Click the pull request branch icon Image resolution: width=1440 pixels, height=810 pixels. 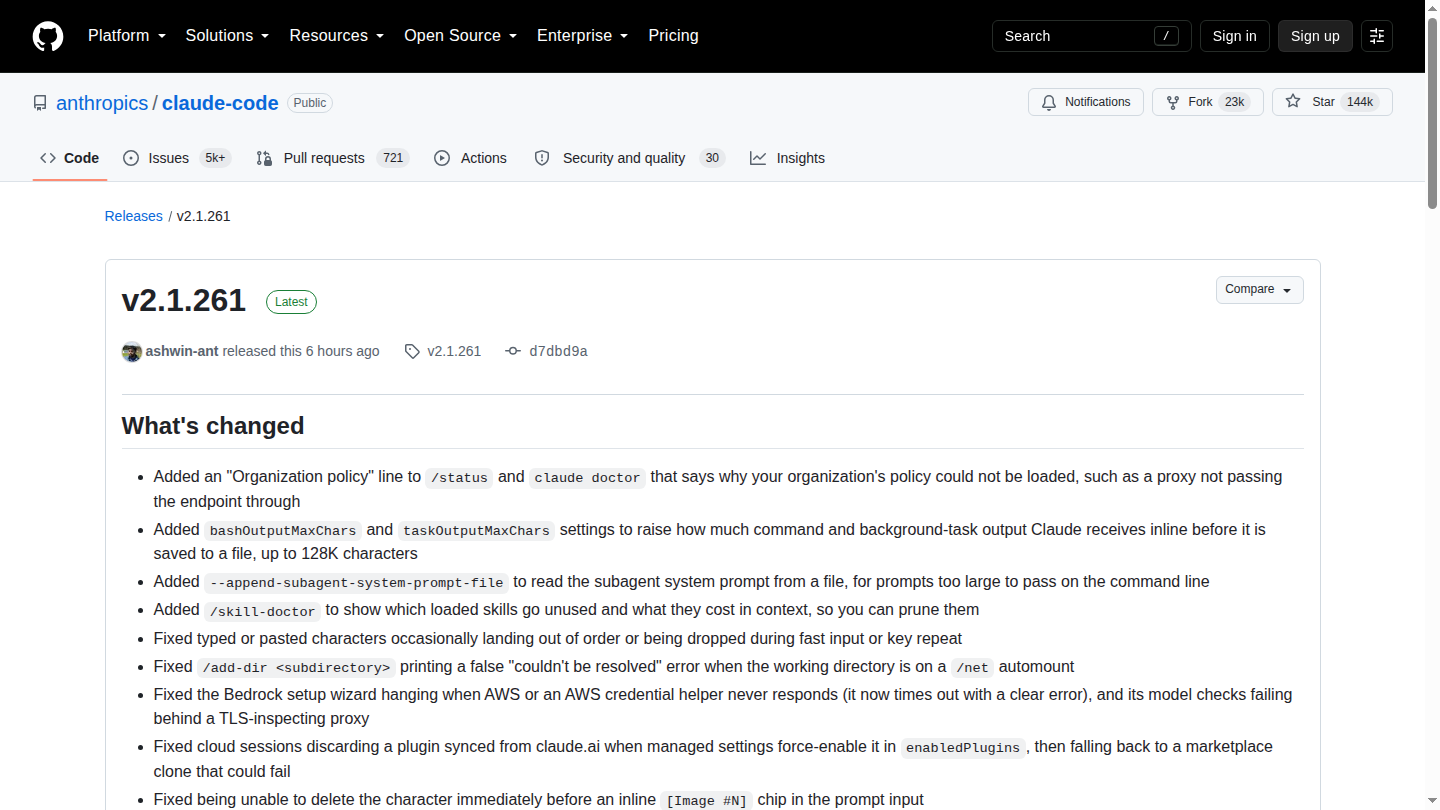click(x=264, y=158)
